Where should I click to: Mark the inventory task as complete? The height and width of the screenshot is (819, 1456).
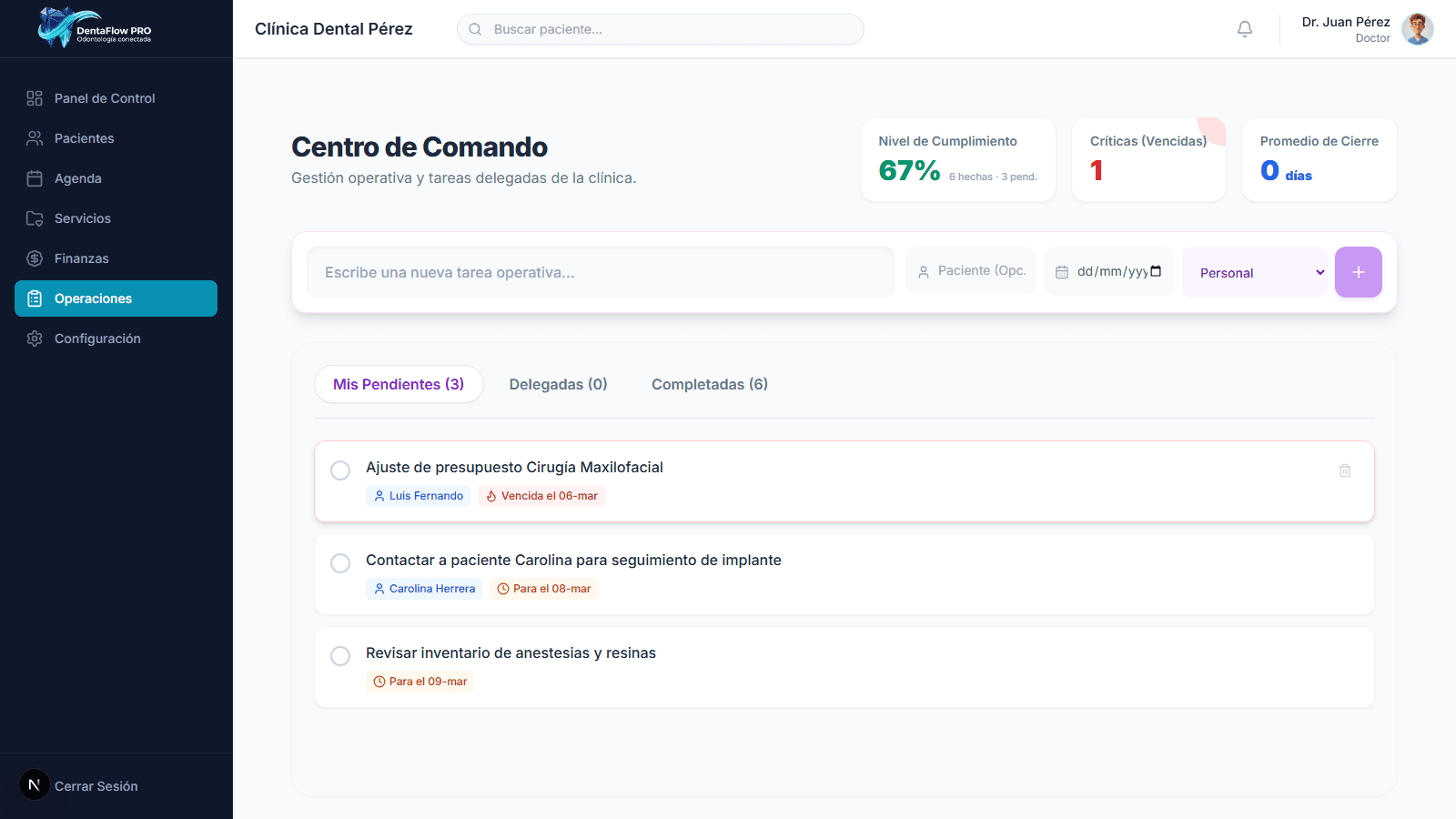340,655
